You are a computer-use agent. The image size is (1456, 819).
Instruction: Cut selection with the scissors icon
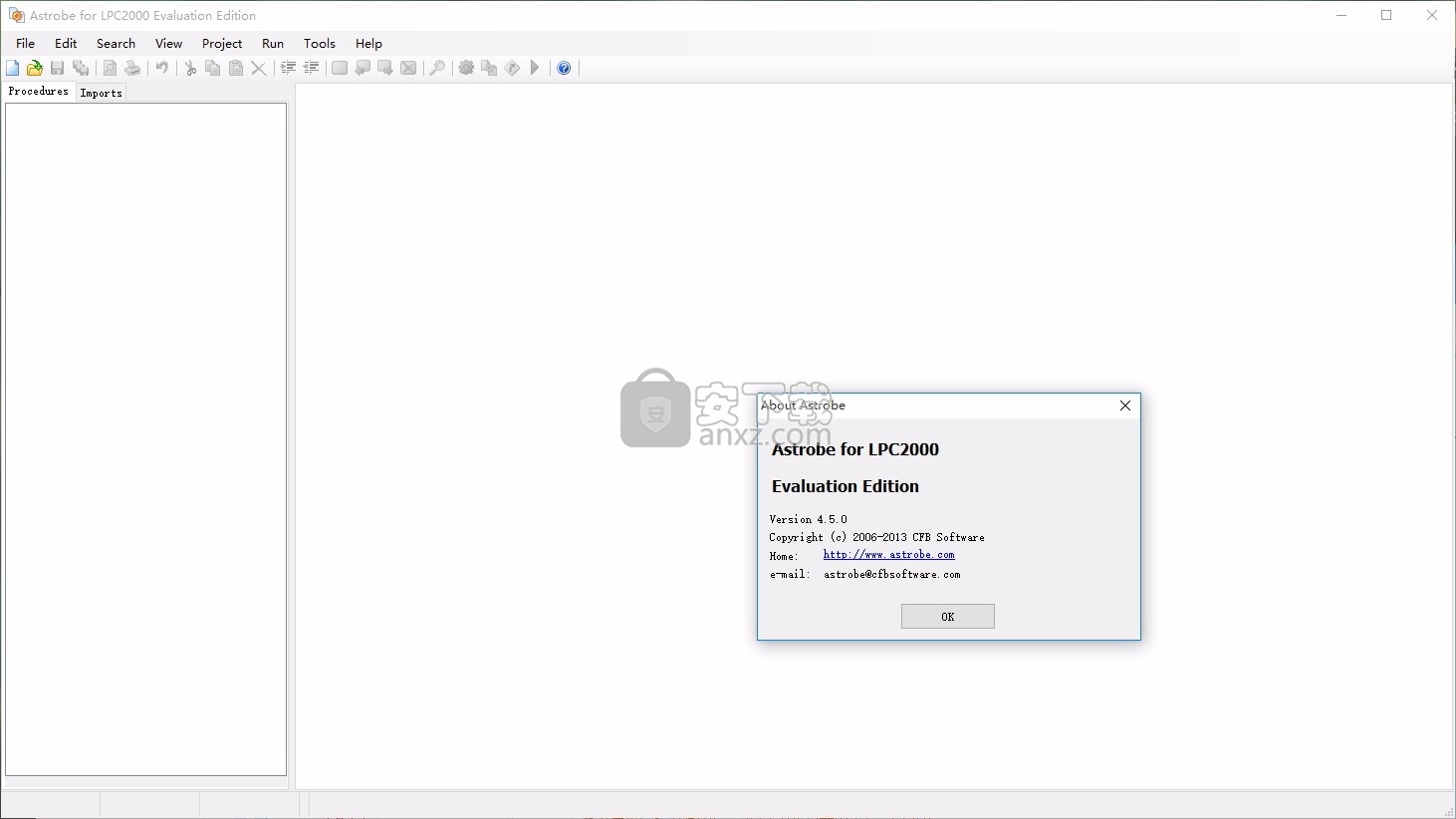point(190,68)
